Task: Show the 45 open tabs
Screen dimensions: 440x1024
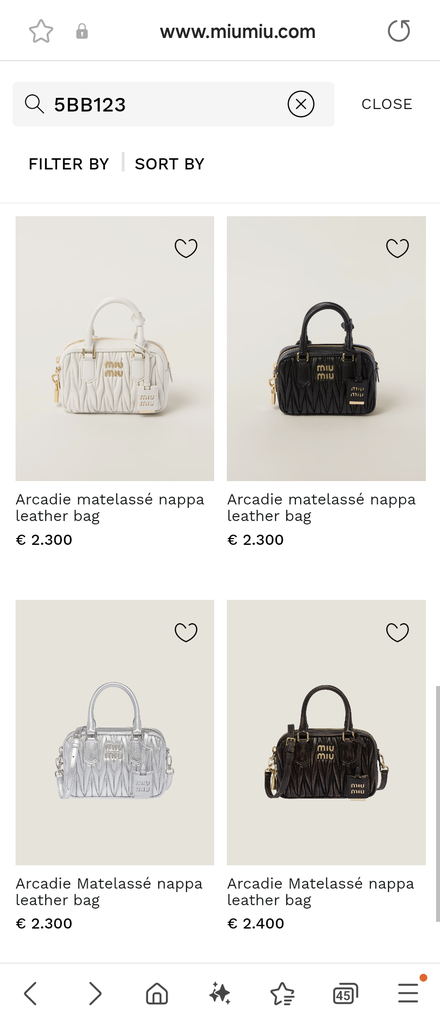Action: (345, 994)
